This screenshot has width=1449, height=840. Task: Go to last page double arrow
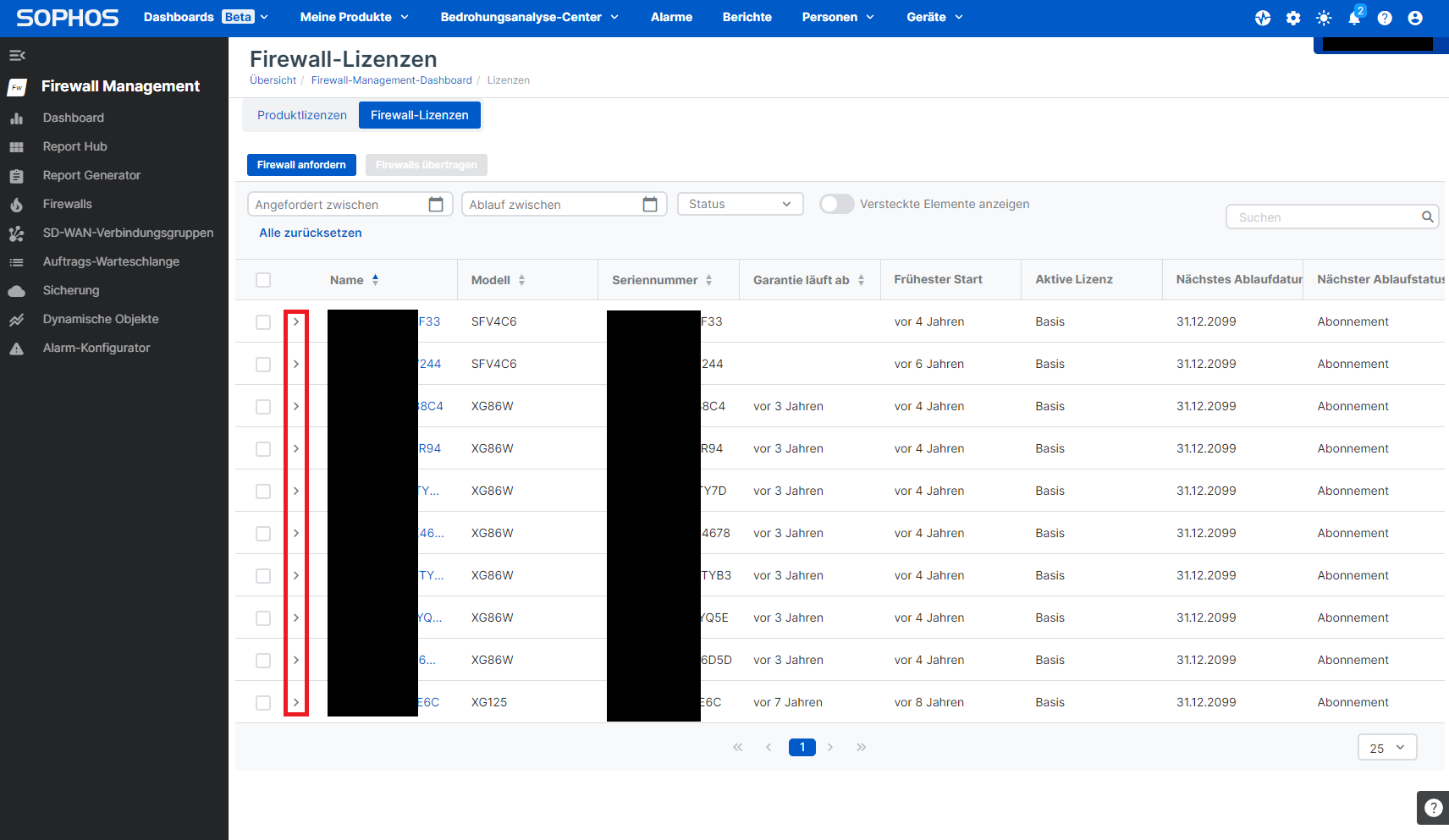861,747
